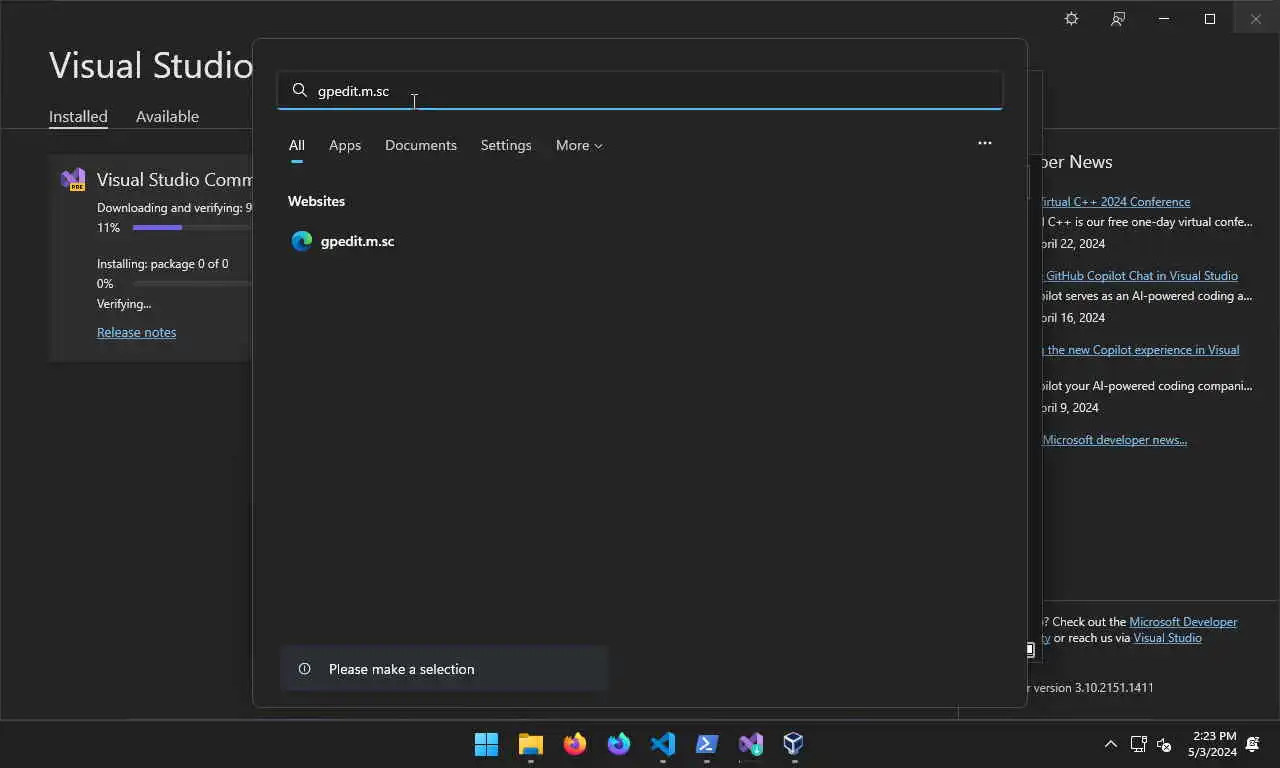Open Microsoft developer news link
Viewport: 1280px width, 768px height.
click(x=1114, y=440)
